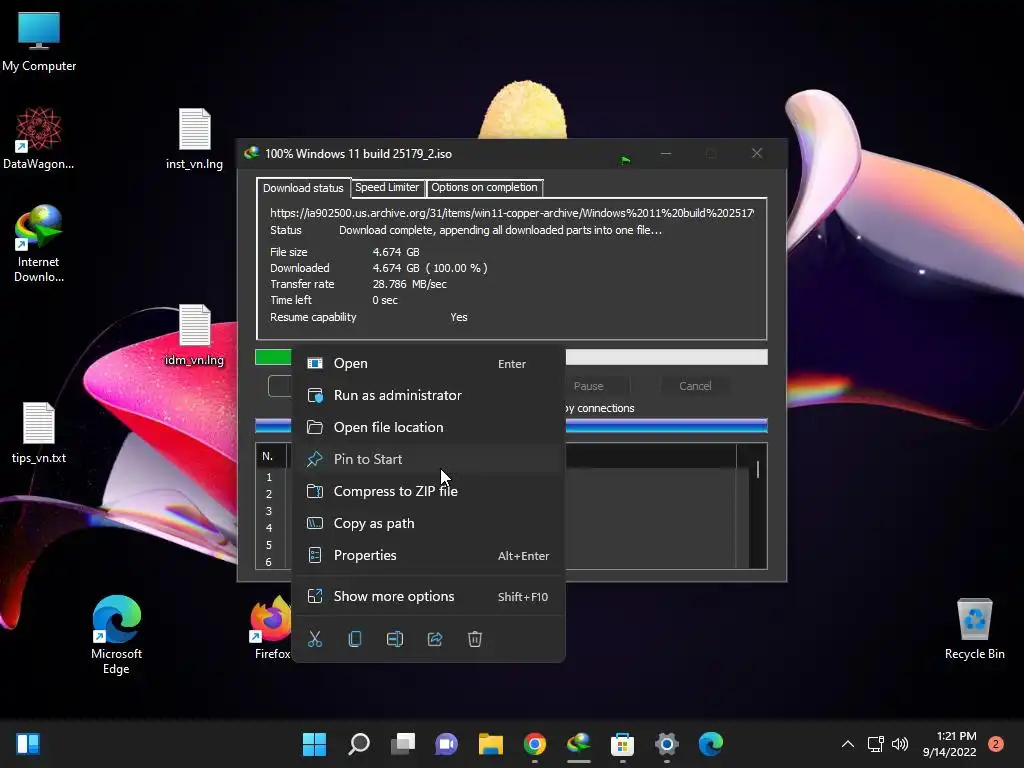Select idm_vn.lng file on desktop
1024x768 pixels.
pos(194,334)
